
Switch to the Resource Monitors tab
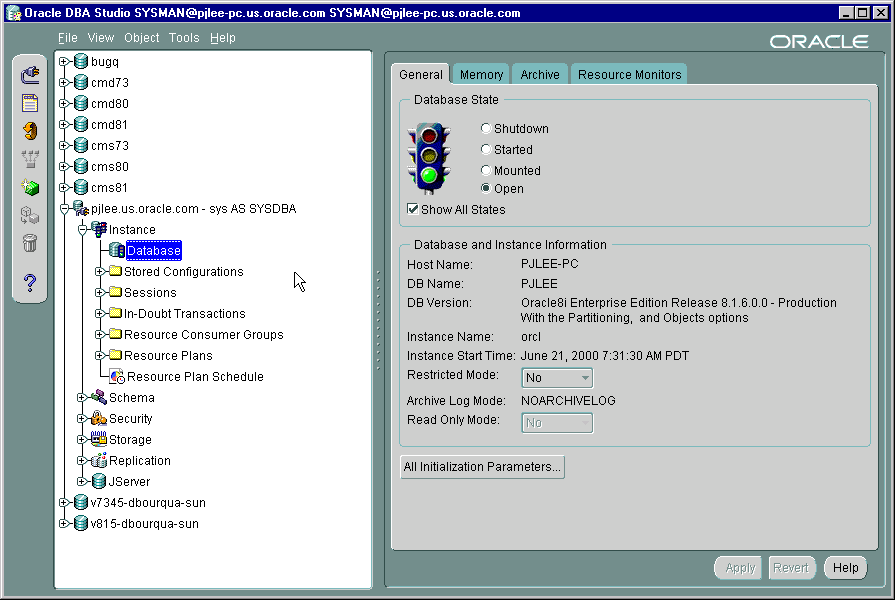(x=629, y=75)
